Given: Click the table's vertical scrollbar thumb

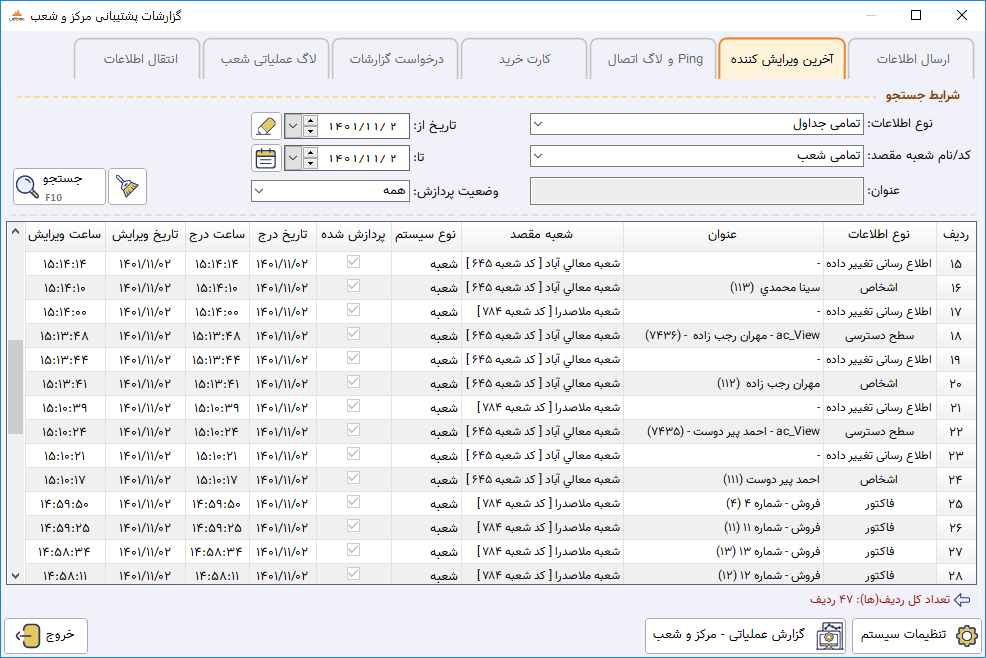Looking at the screenshot, I should 16,387.
